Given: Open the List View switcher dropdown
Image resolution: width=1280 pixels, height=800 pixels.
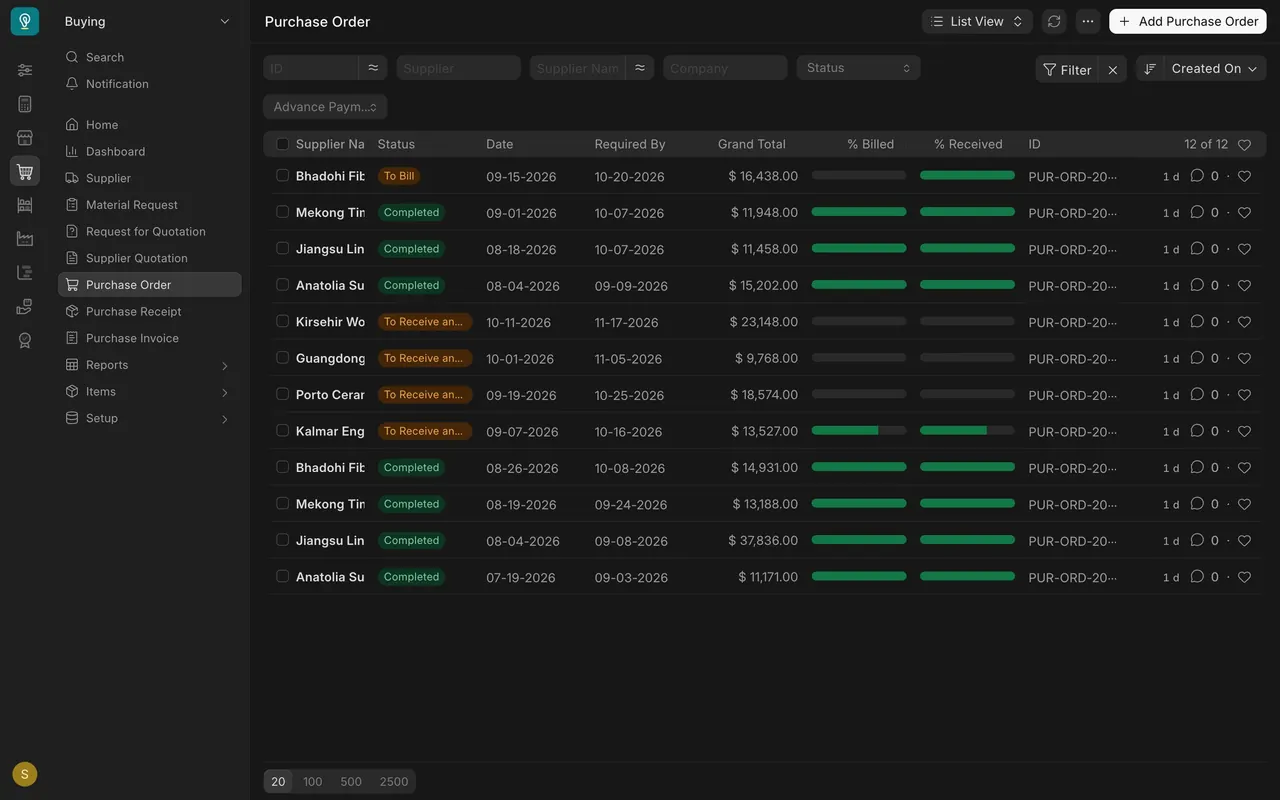Looking at the screenshot, I should coord(977,21).
